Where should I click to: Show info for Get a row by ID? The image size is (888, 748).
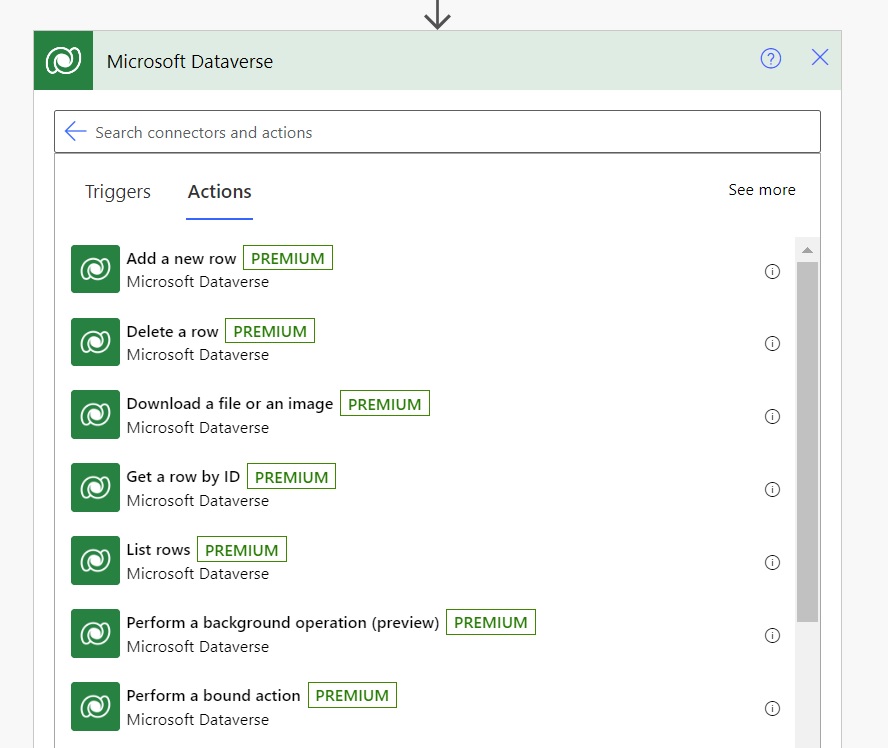point(772,489)
